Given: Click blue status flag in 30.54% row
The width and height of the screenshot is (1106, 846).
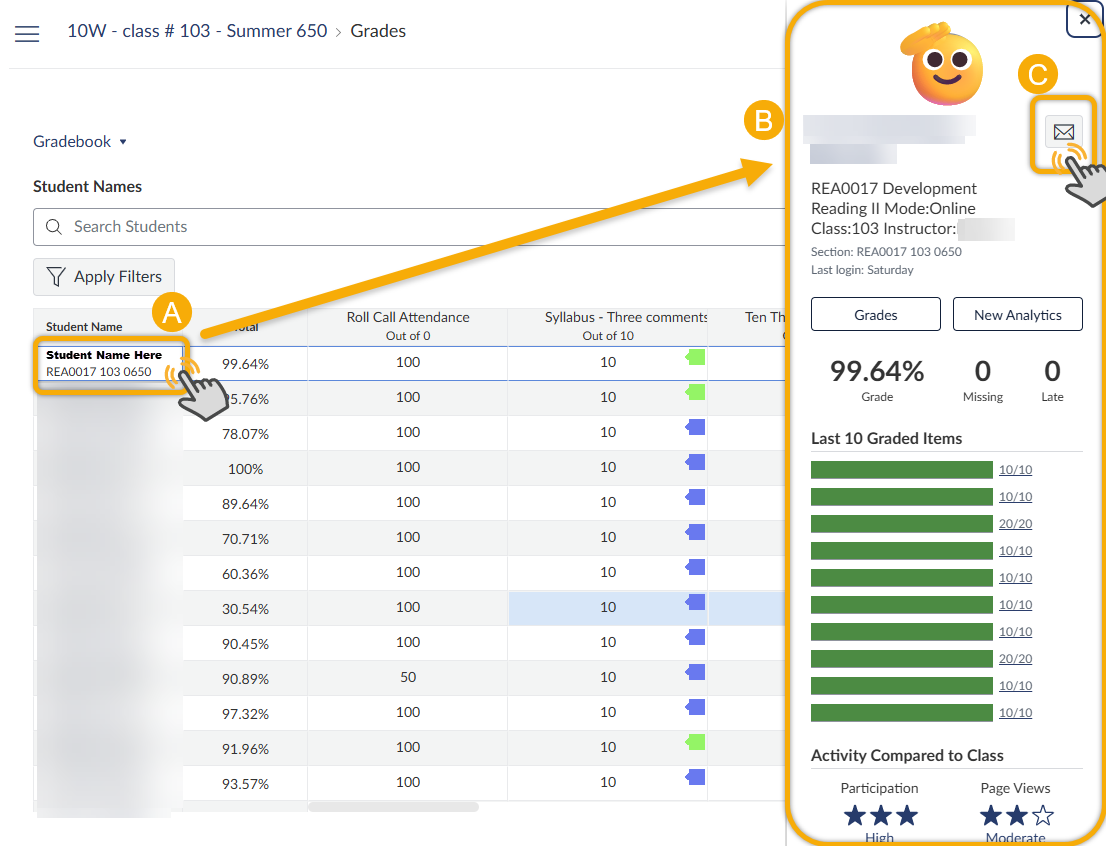Looking at the screenshot, I should coord(695,602).
